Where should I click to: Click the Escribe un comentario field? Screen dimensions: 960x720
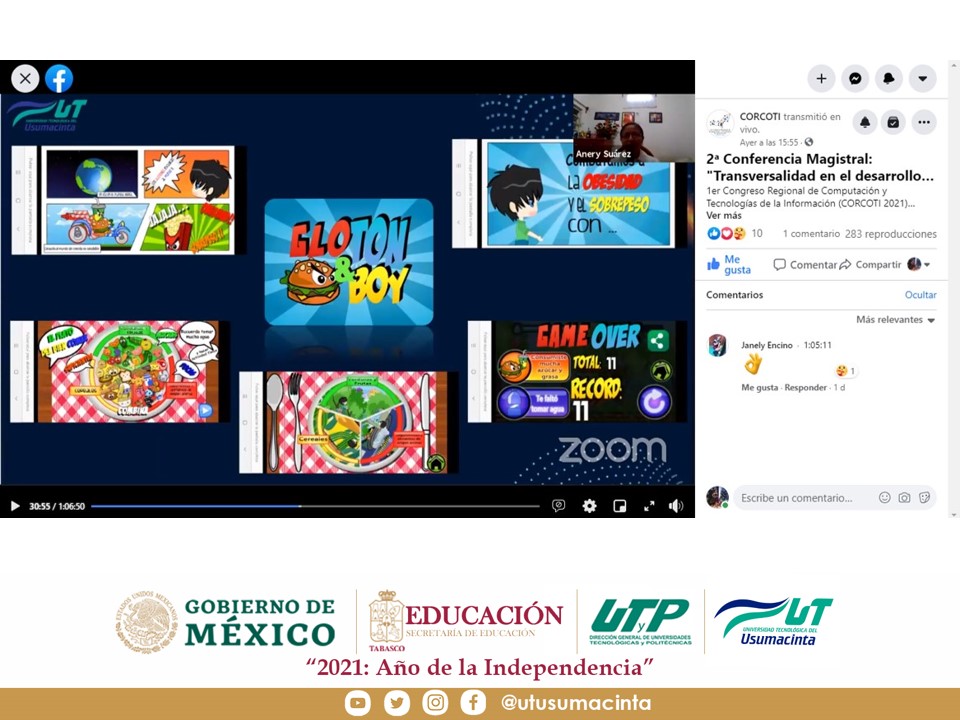(x=800, y=498)
